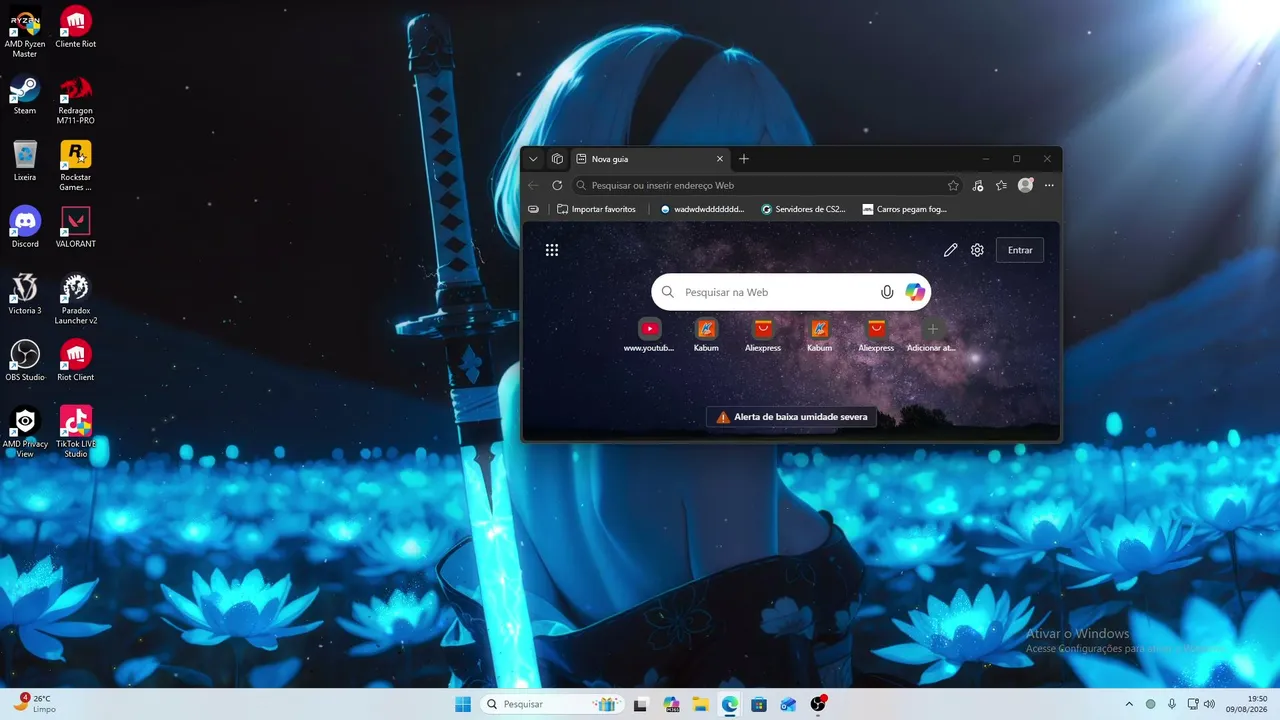Click the system tray microphone icon
The width and height of the screenshot is (1280, 720).
click(1171, 704)
